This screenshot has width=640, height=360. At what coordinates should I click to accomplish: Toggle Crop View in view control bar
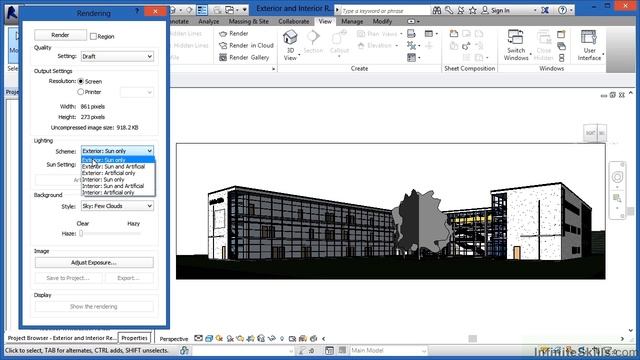pyautogui.click(x=251, y=338)
